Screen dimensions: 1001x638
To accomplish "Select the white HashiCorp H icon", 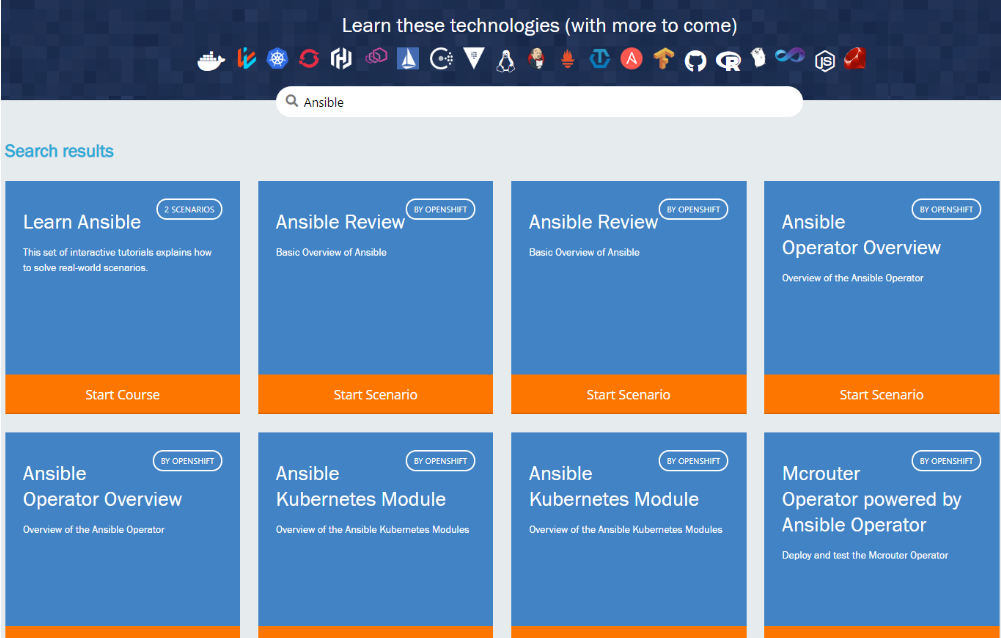I will 341,59.
